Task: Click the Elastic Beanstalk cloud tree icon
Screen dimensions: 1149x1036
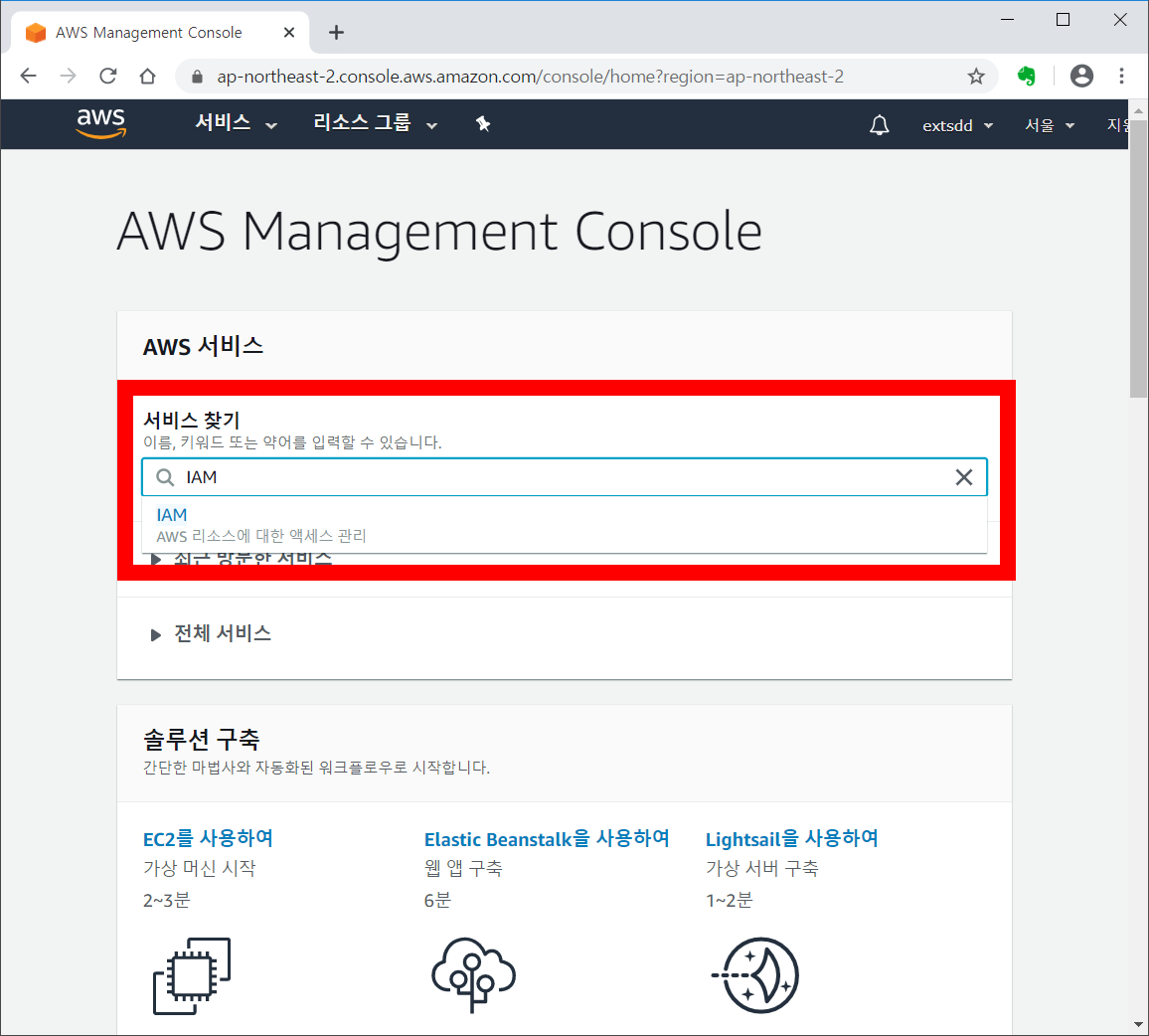Action: click(x=473, y=976)
